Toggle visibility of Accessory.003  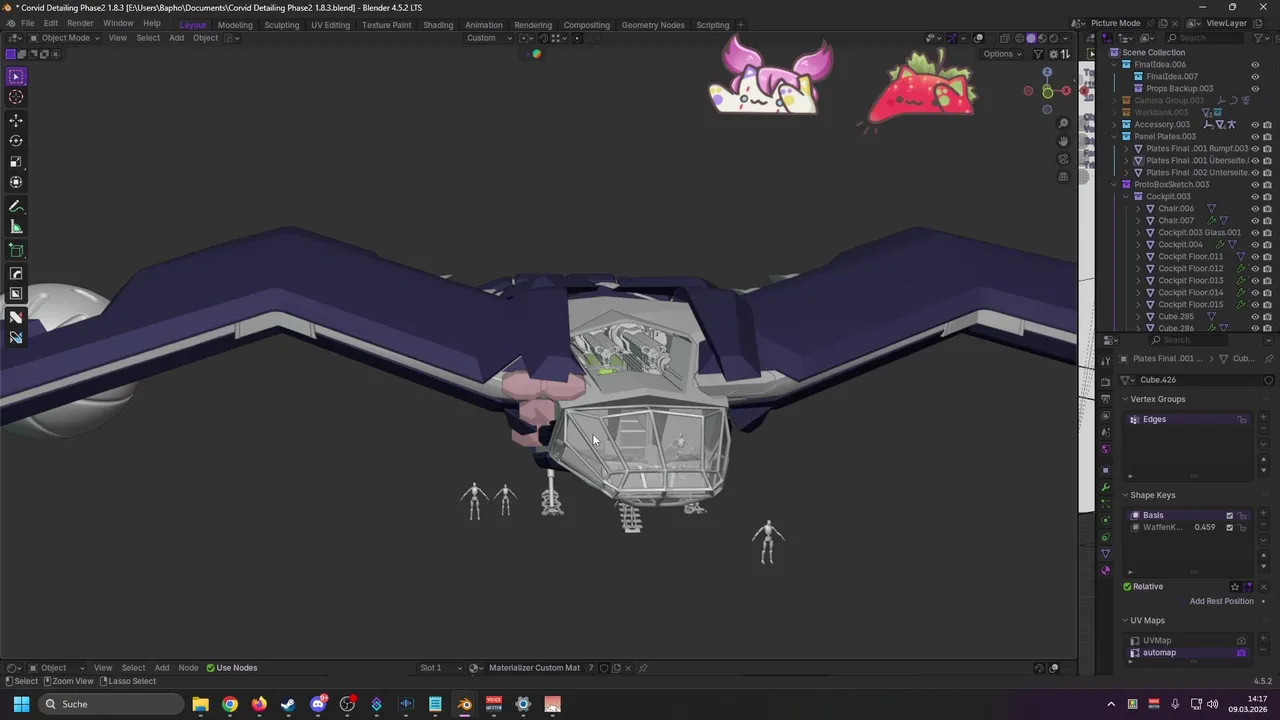[1255, 124]
